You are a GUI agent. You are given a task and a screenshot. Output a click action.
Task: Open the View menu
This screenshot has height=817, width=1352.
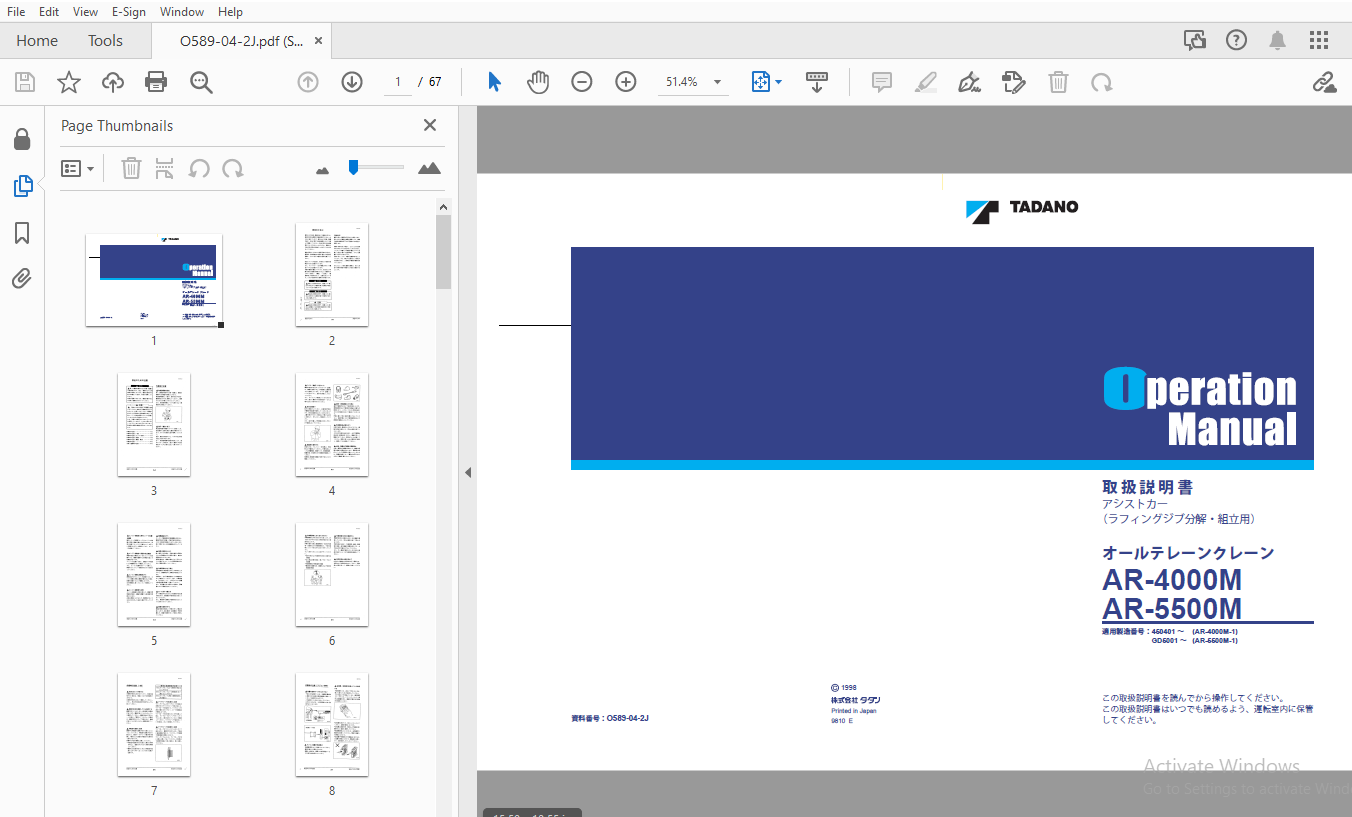pyautogui.click(x=86, y=12)
